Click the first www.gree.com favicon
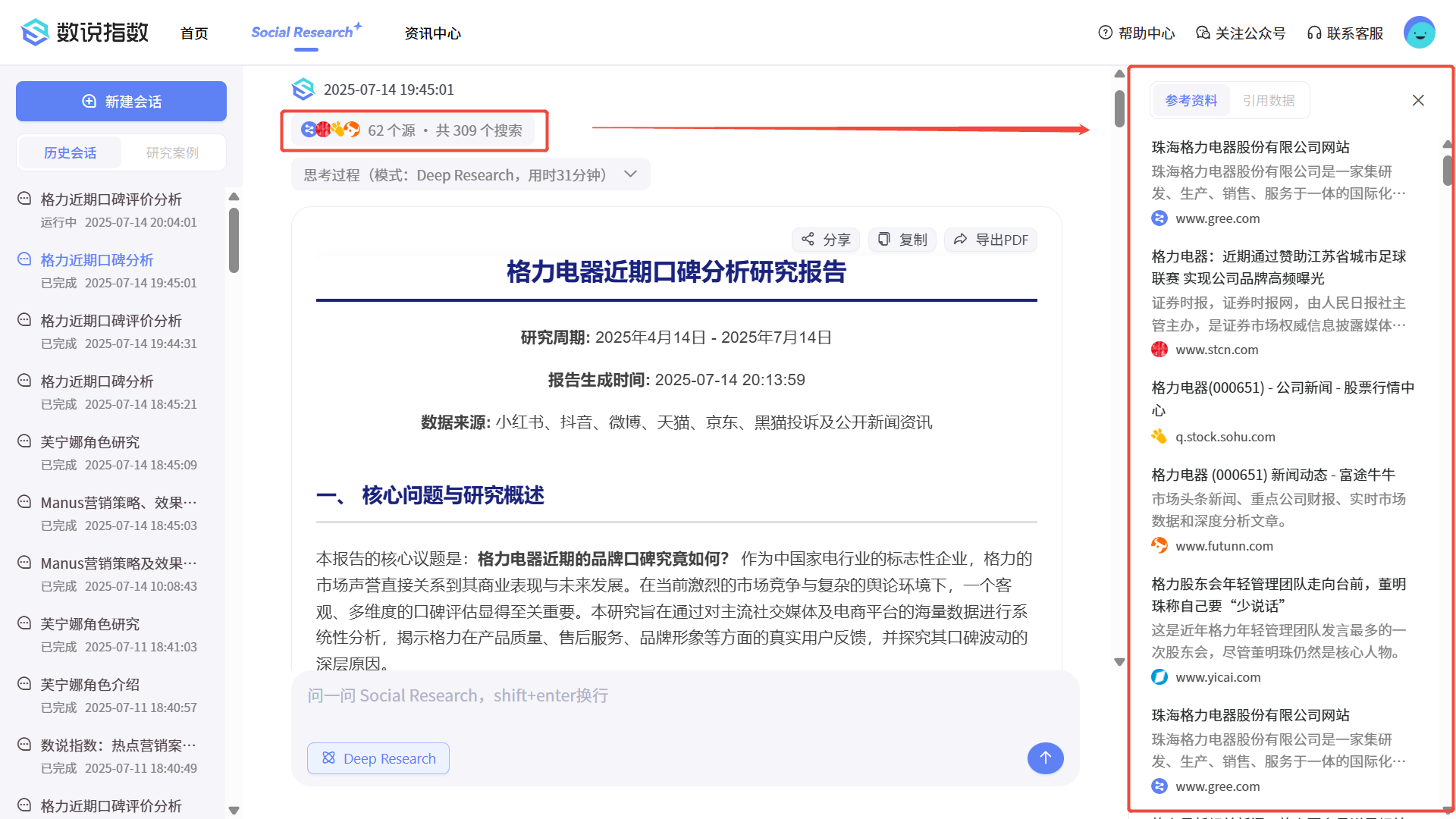 [x=1159, y=218]
